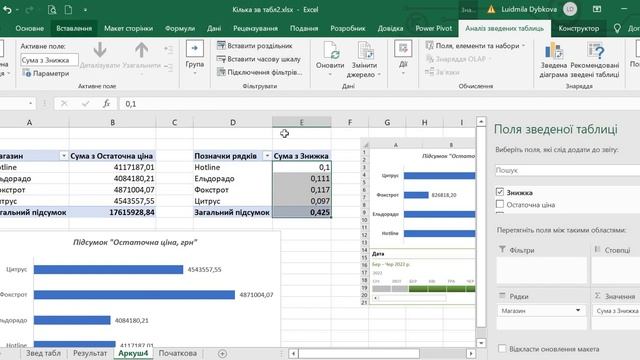Select column E header
The width and height of the screenshot is (640, 360).
click(x=302, y=122)
